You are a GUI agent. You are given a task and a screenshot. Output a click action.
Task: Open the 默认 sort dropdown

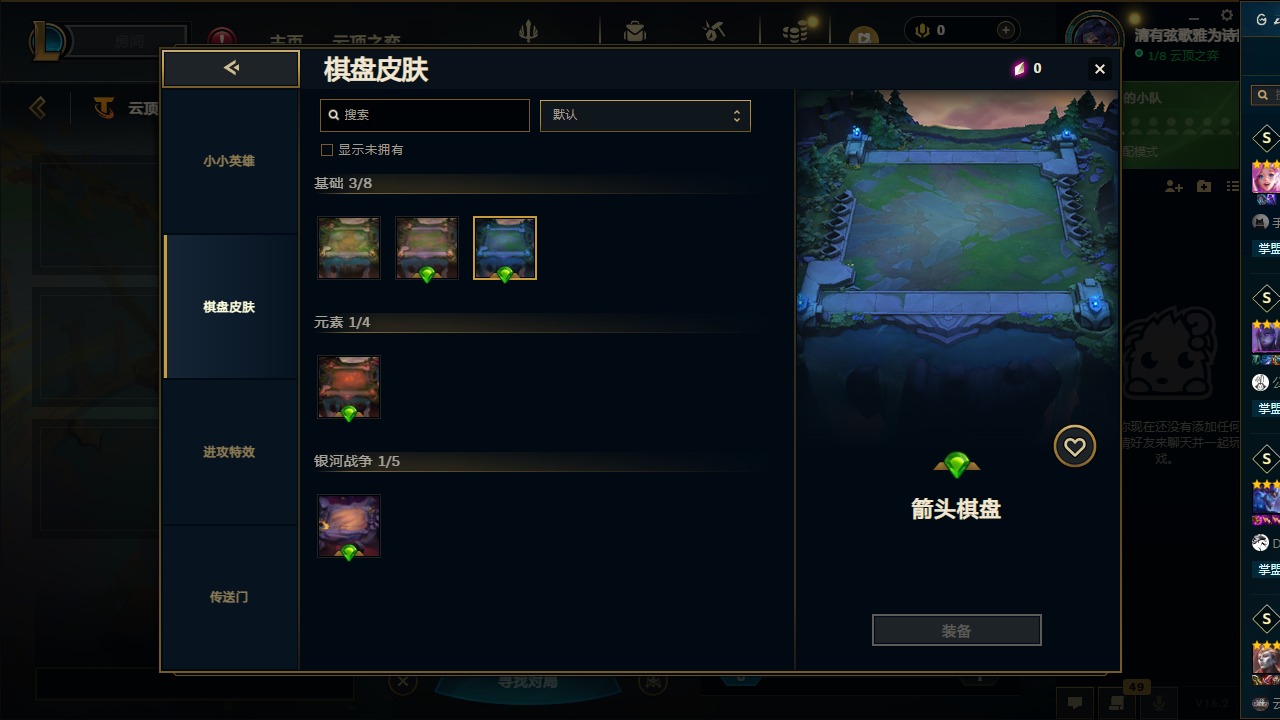645,115
